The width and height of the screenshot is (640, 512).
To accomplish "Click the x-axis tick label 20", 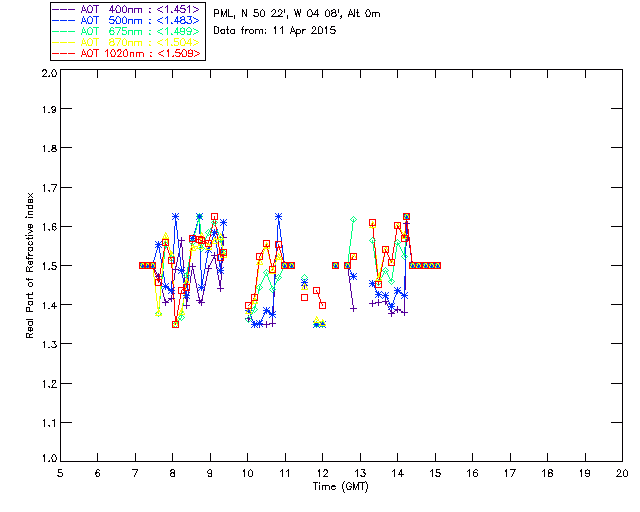I will 622,473.
